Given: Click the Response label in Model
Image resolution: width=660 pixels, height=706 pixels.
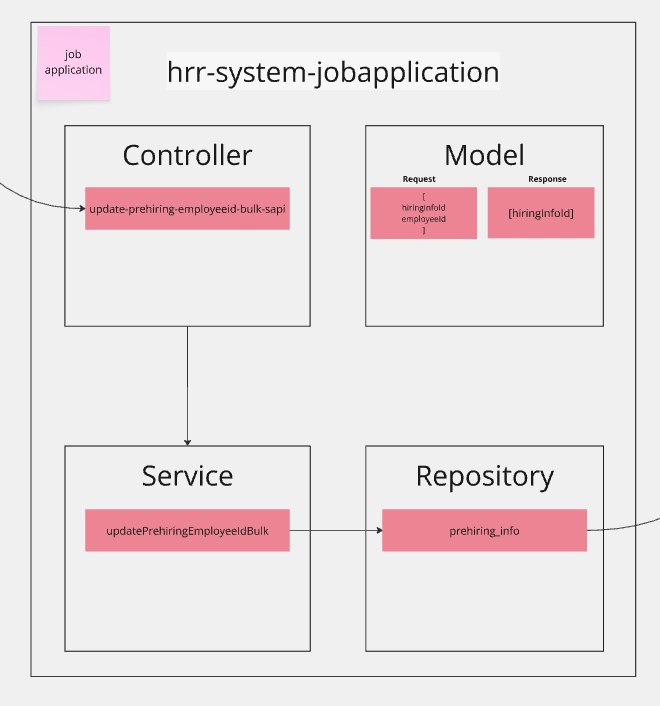Looking at the screenshot, I should click(547, 179).
